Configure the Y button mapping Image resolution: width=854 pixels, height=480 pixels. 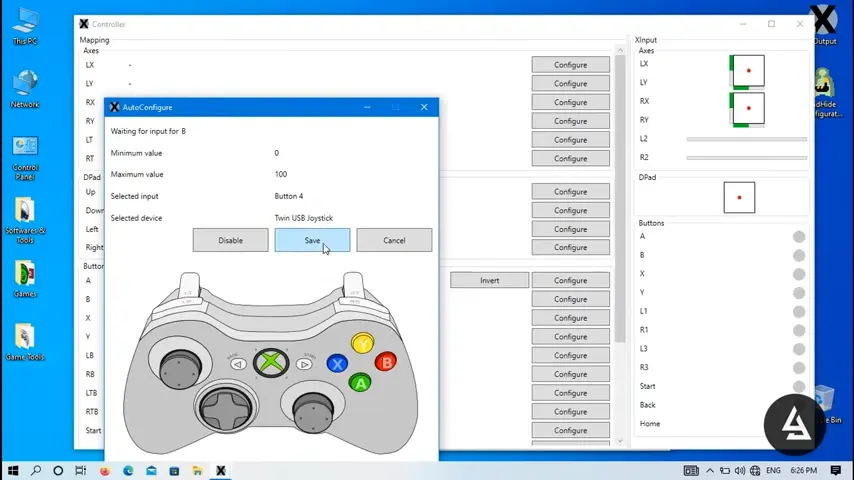(x=570, y=337)
